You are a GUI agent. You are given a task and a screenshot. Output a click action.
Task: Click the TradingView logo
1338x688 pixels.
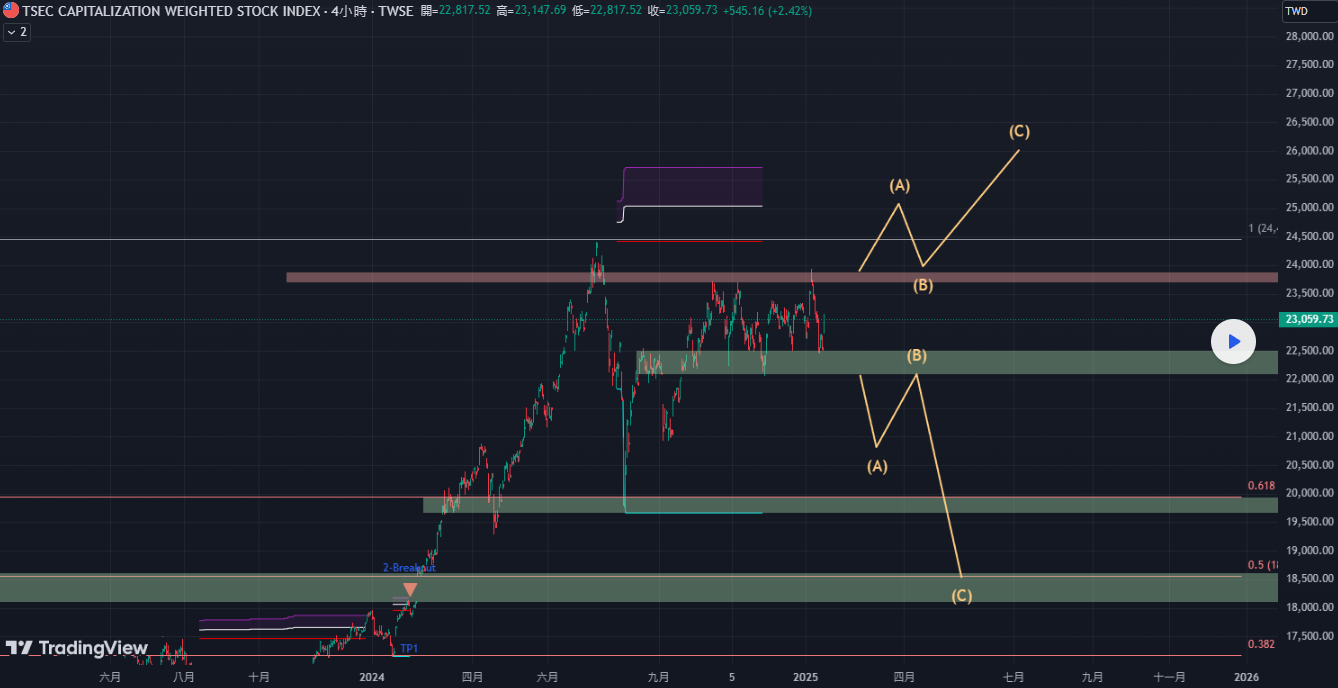point(76,648)
